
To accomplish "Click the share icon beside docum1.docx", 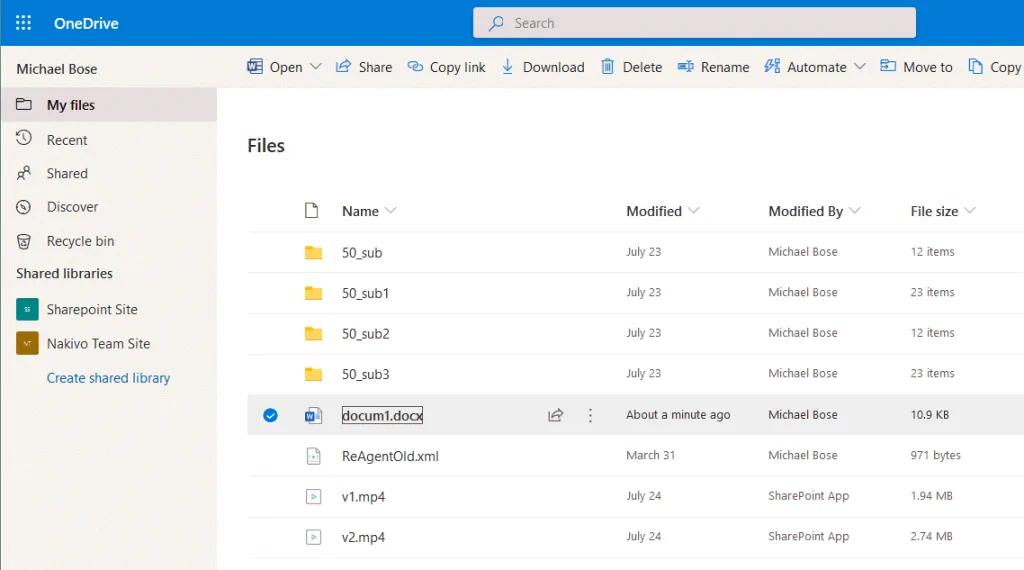I will point(555,415).
